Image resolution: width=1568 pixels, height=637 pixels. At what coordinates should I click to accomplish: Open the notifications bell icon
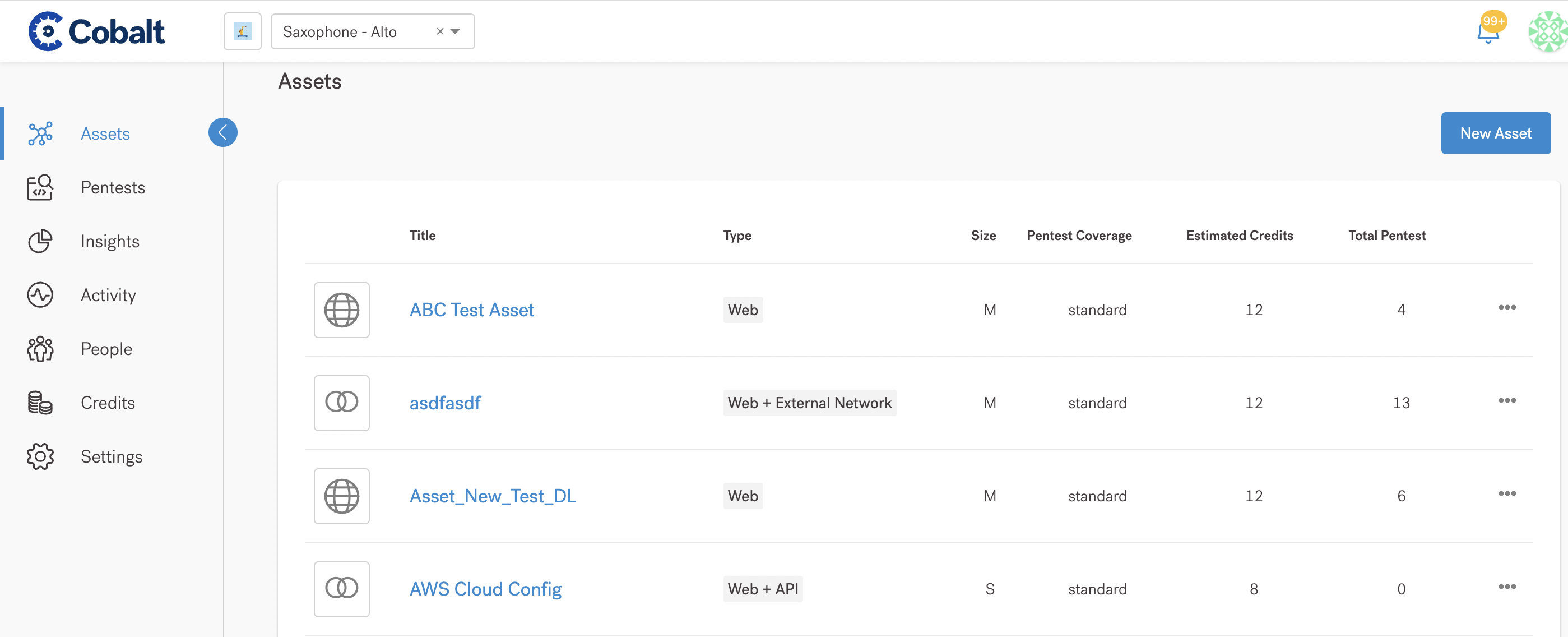(1487, 33)
